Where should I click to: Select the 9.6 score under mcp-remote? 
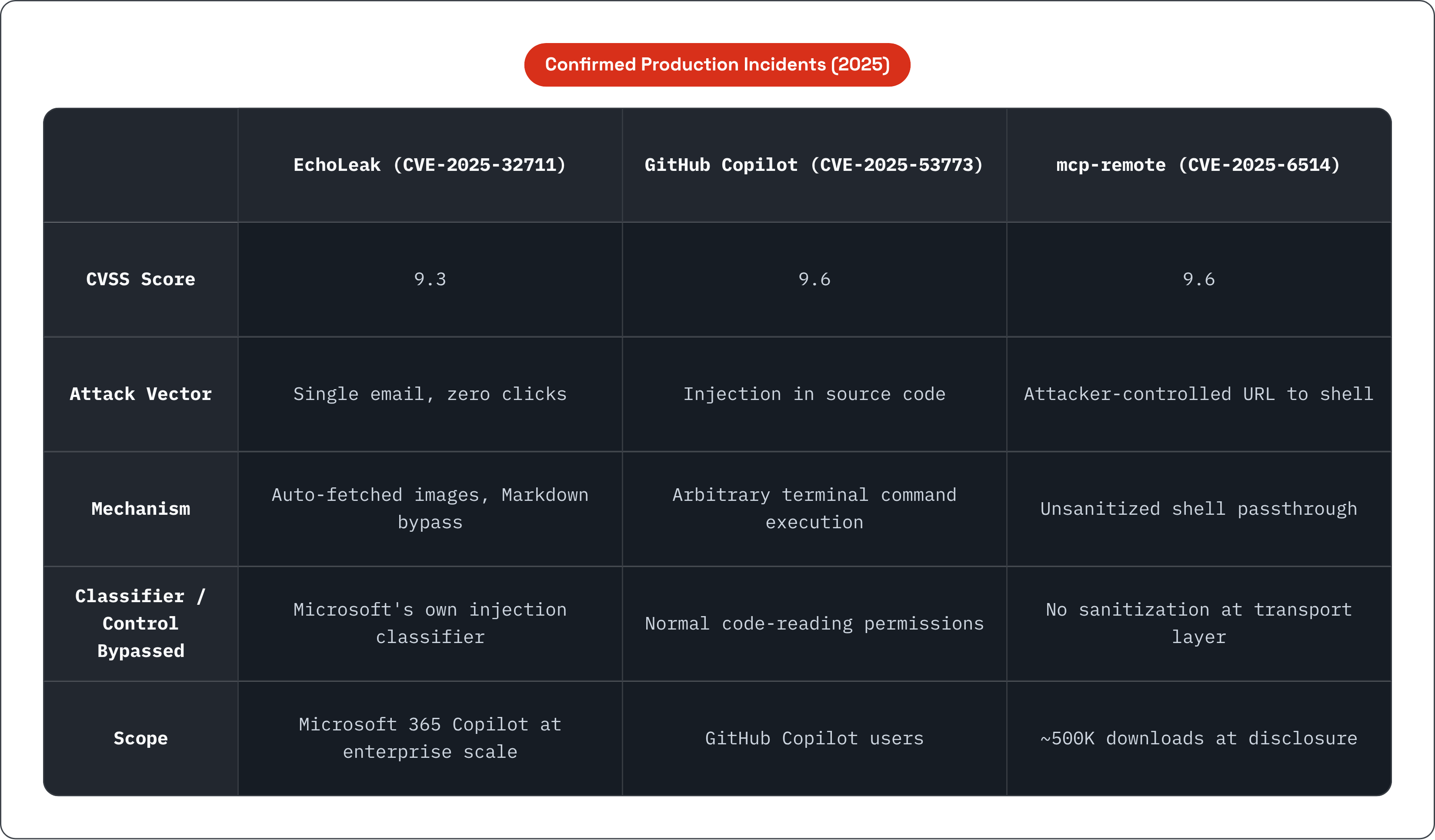1199,280
